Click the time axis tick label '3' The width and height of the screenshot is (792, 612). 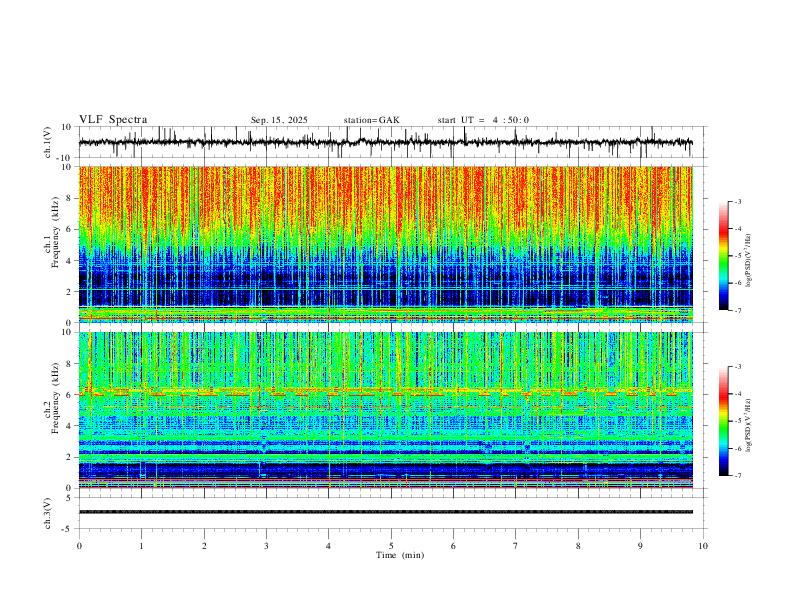(266, 546)
